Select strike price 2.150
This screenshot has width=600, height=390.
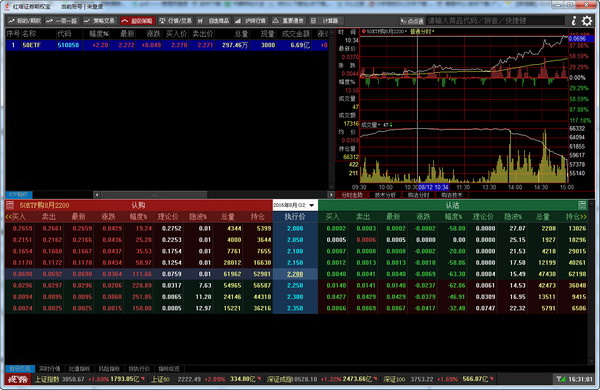(295, 263)
